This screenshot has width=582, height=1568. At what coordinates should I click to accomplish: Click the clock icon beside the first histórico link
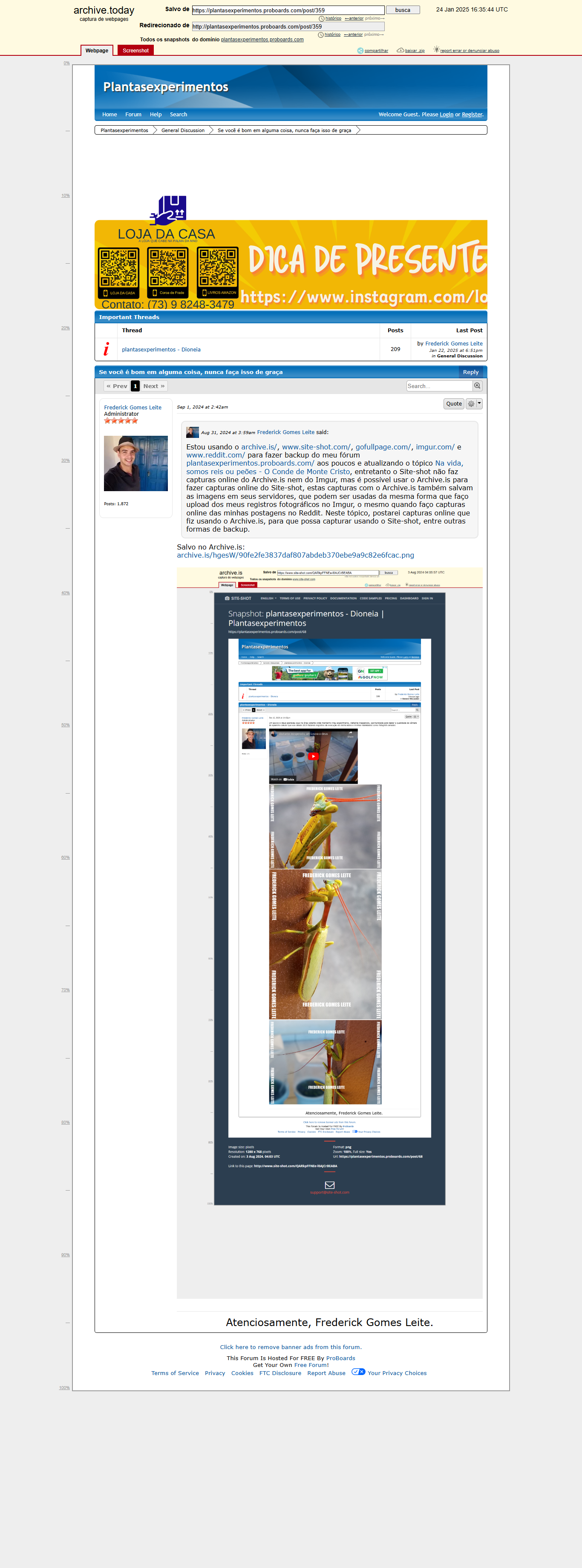pyautogui.click(x=321, y=19)
